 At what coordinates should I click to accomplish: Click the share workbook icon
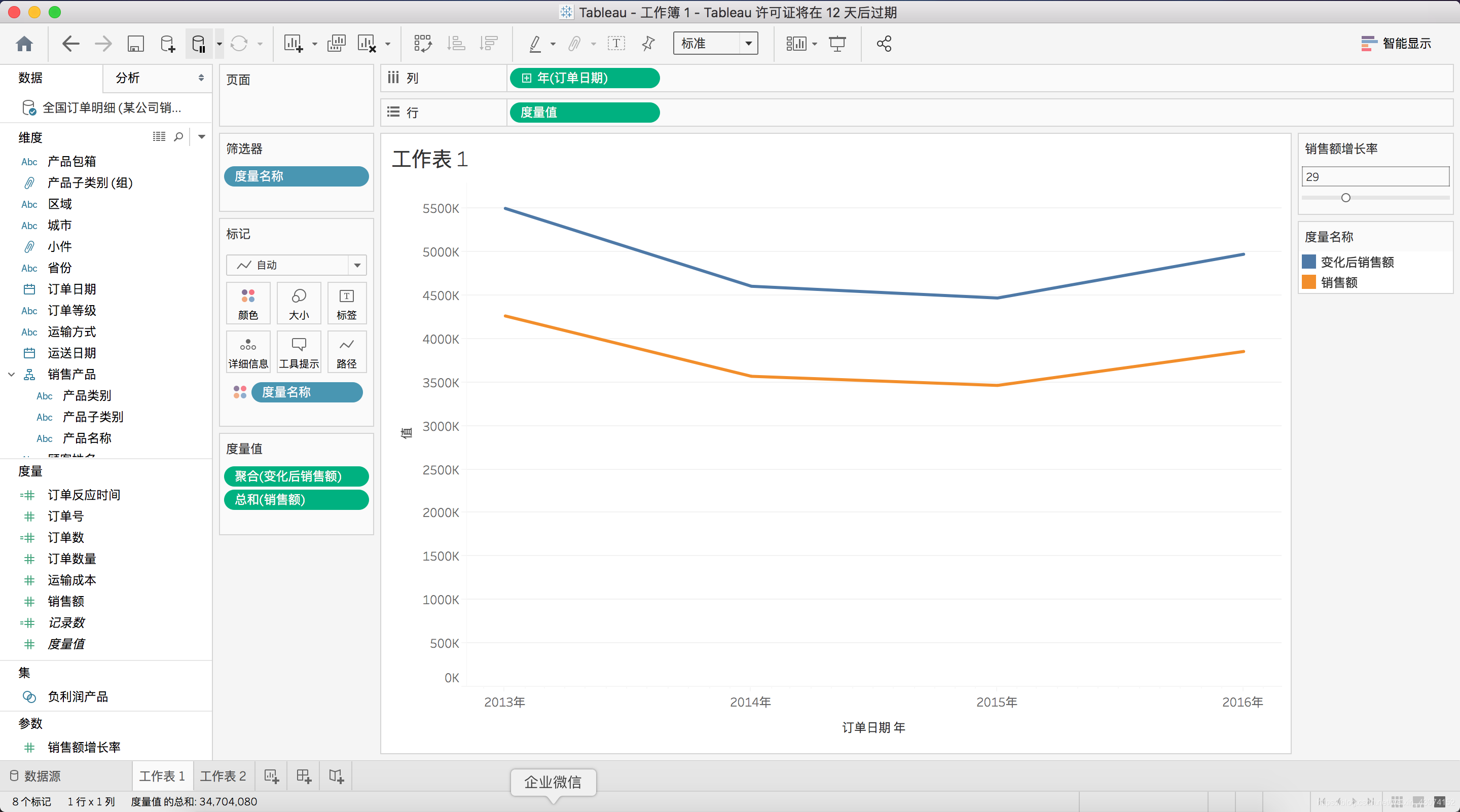(x=884, y=44)
